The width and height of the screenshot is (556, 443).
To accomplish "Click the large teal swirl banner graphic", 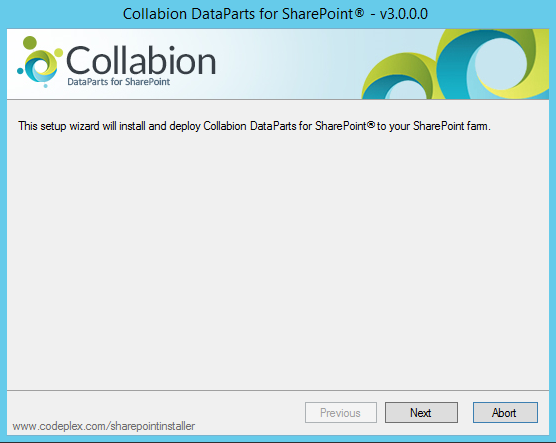I will pos(493,64).
